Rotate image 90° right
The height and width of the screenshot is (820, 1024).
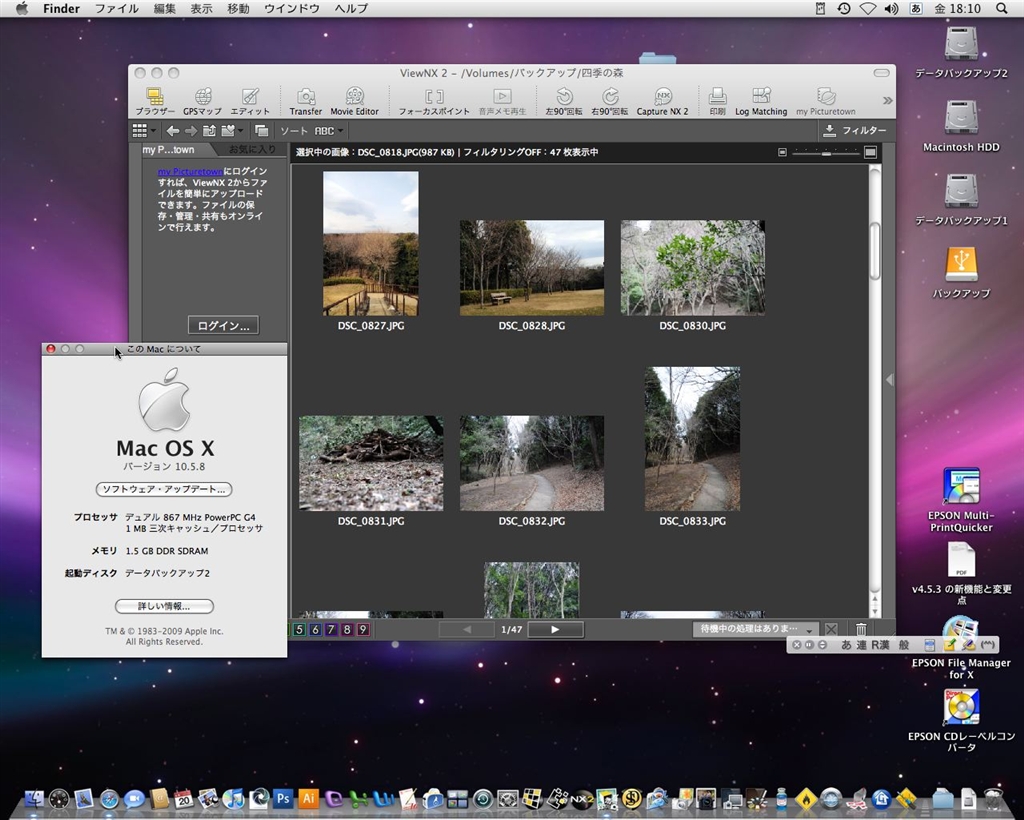[x=609, y=98]
